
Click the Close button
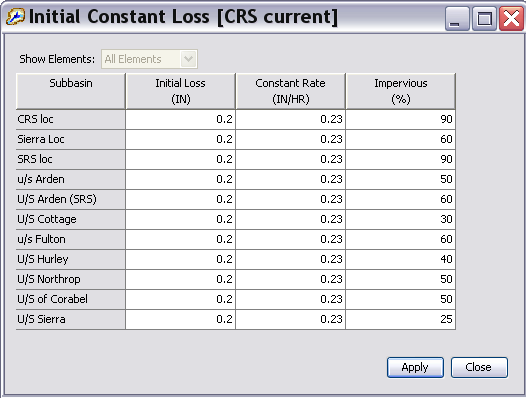click(479, 367)
